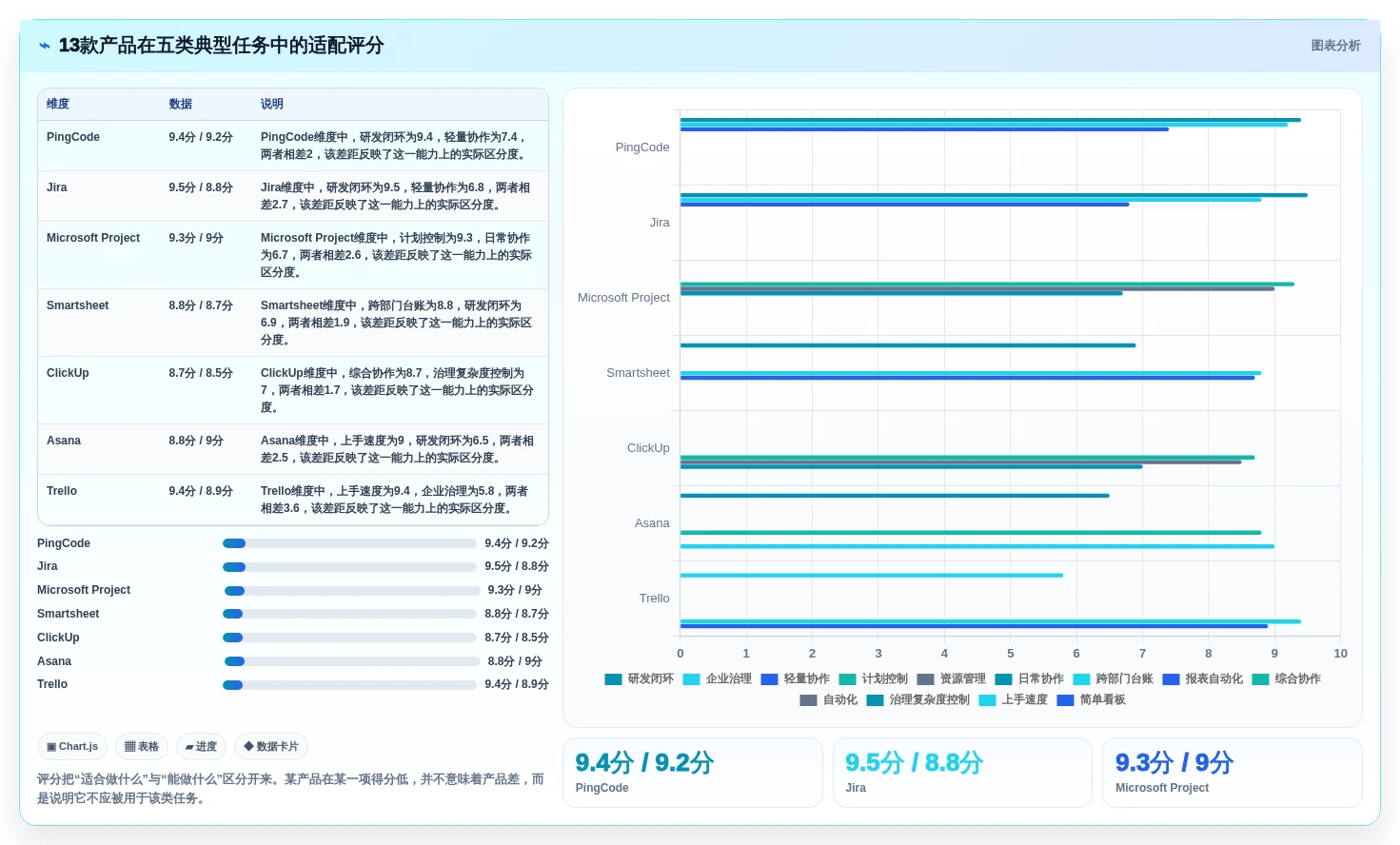Open the PingCode 9.4分 / 9.2分 summary card
This screenshot has width=1400, height=845.
(693, 773)
